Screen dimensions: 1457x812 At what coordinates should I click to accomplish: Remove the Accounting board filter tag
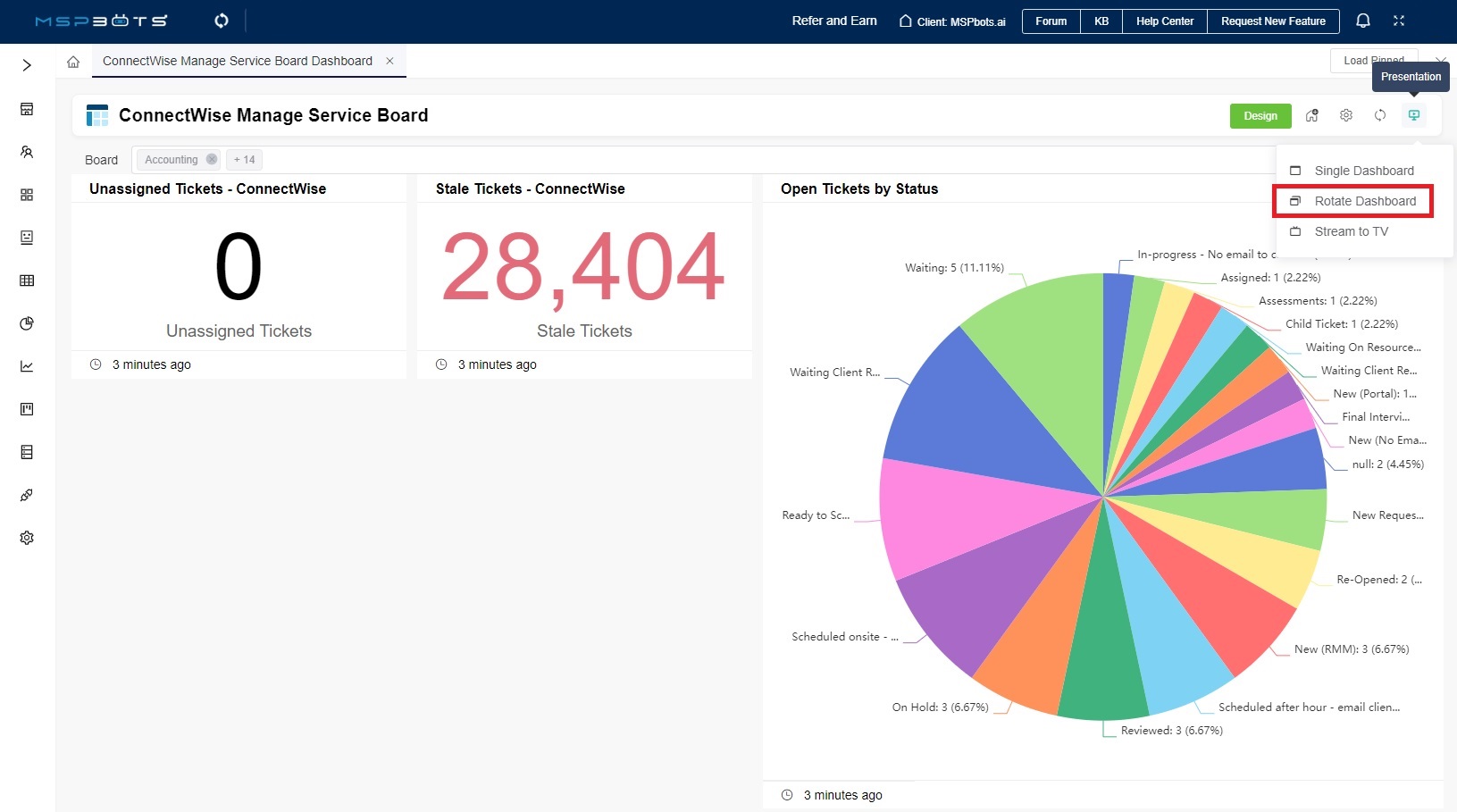[212, 159]
